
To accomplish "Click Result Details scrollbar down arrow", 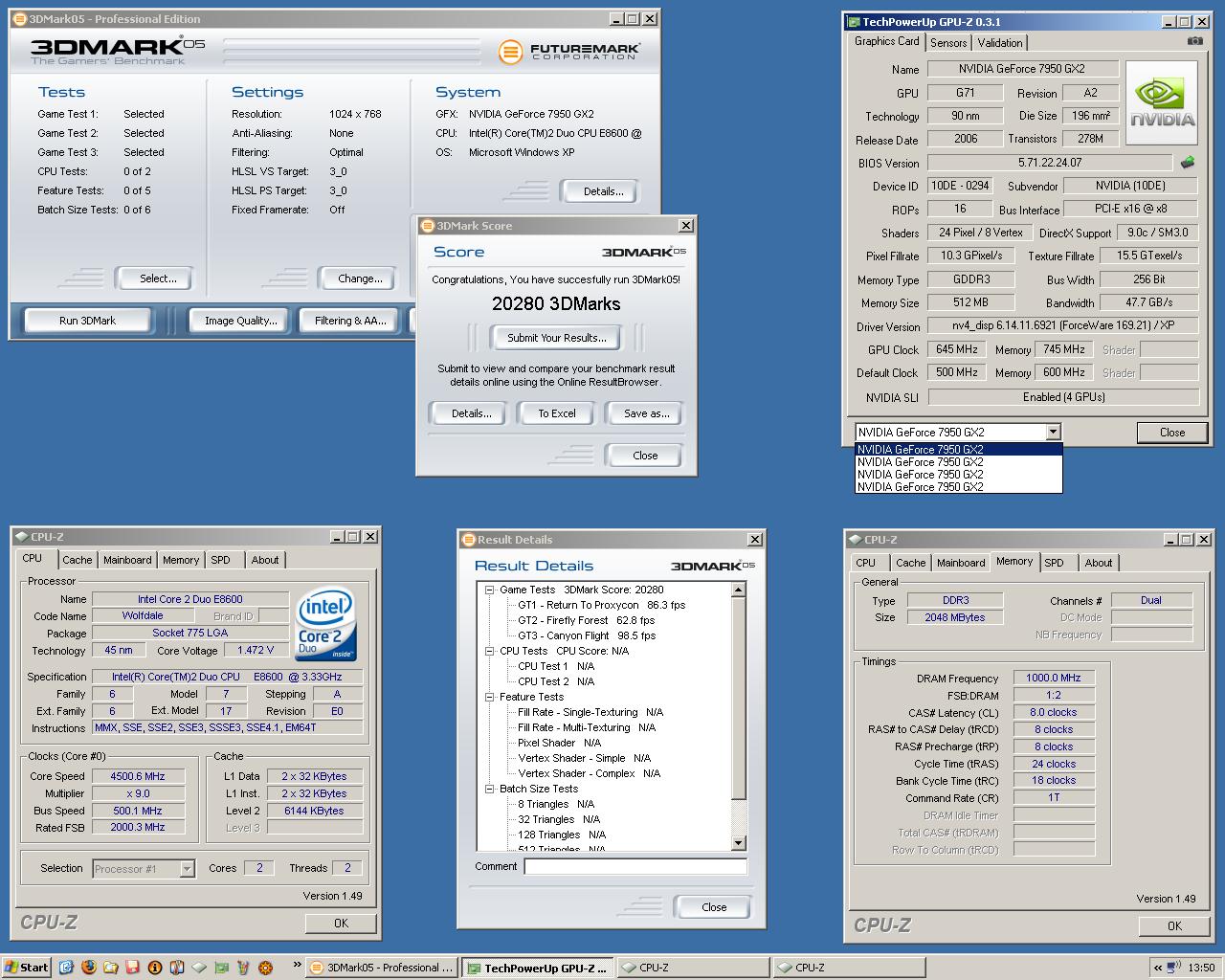I will [x=738, y=843].
